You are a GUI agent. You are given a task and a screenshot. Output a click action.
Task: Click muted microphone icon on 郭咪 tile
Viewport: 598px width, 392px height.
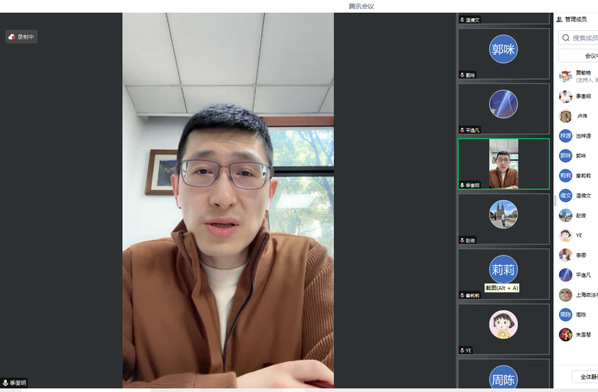point(462,75)
